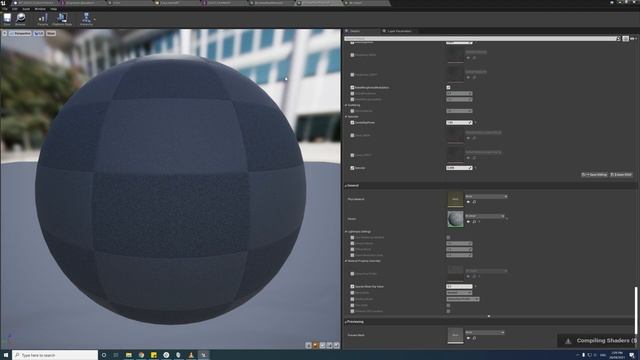Switch to the Details tab
The width and height of the screenshot is (640, 360).
pyautogui.click(x=355, y=31)
